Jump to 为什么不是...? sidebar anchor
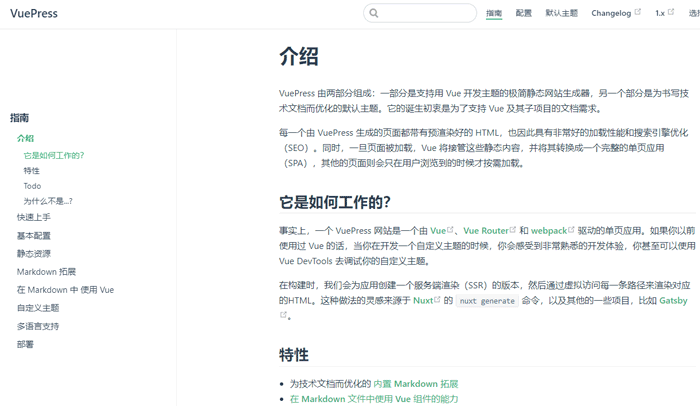 click(48, 201)
